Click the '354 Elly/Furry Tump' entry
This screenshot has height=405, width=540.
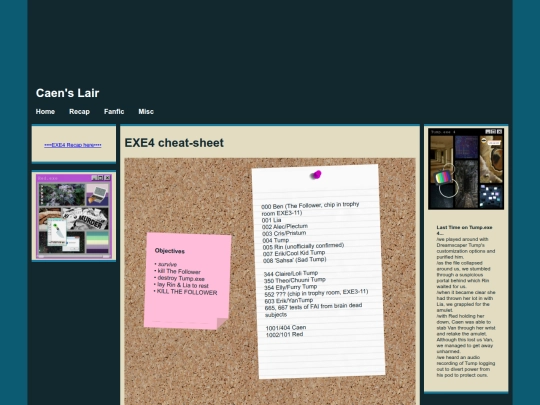(x=291, y=287)
